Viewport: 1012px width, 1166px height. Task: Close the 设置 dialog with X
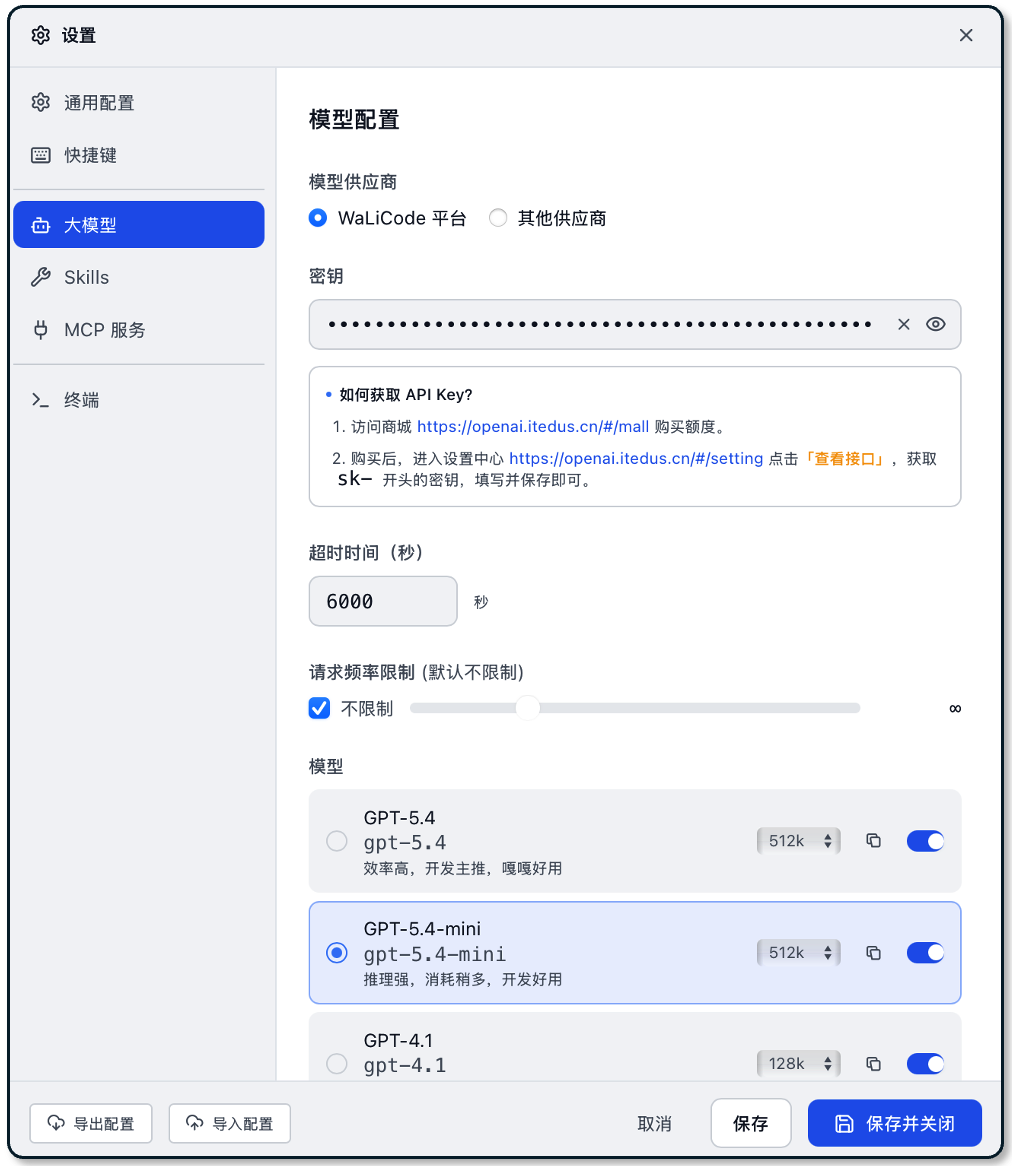click(x=966, y=35)
